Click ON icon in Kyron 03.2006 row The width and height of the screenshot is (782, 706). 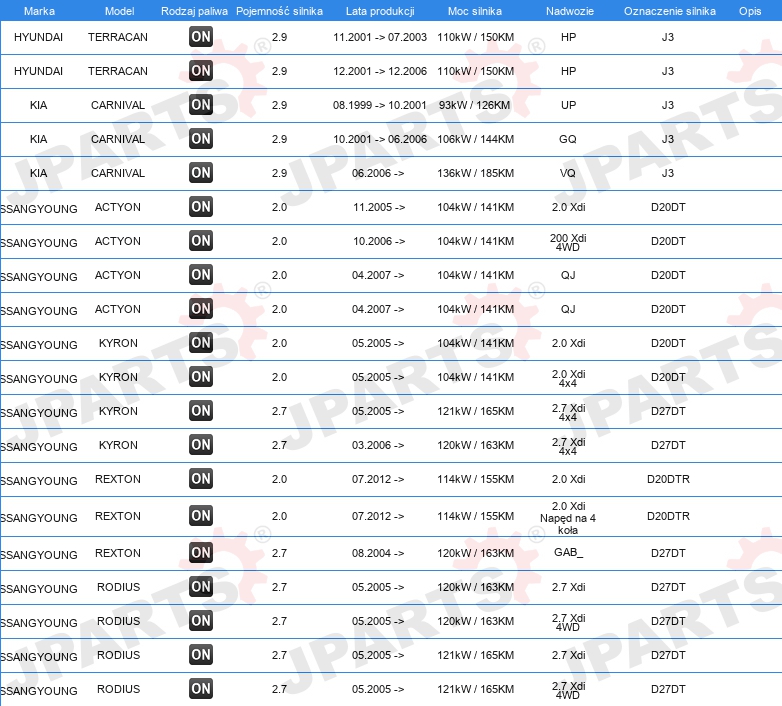[201, 444]
